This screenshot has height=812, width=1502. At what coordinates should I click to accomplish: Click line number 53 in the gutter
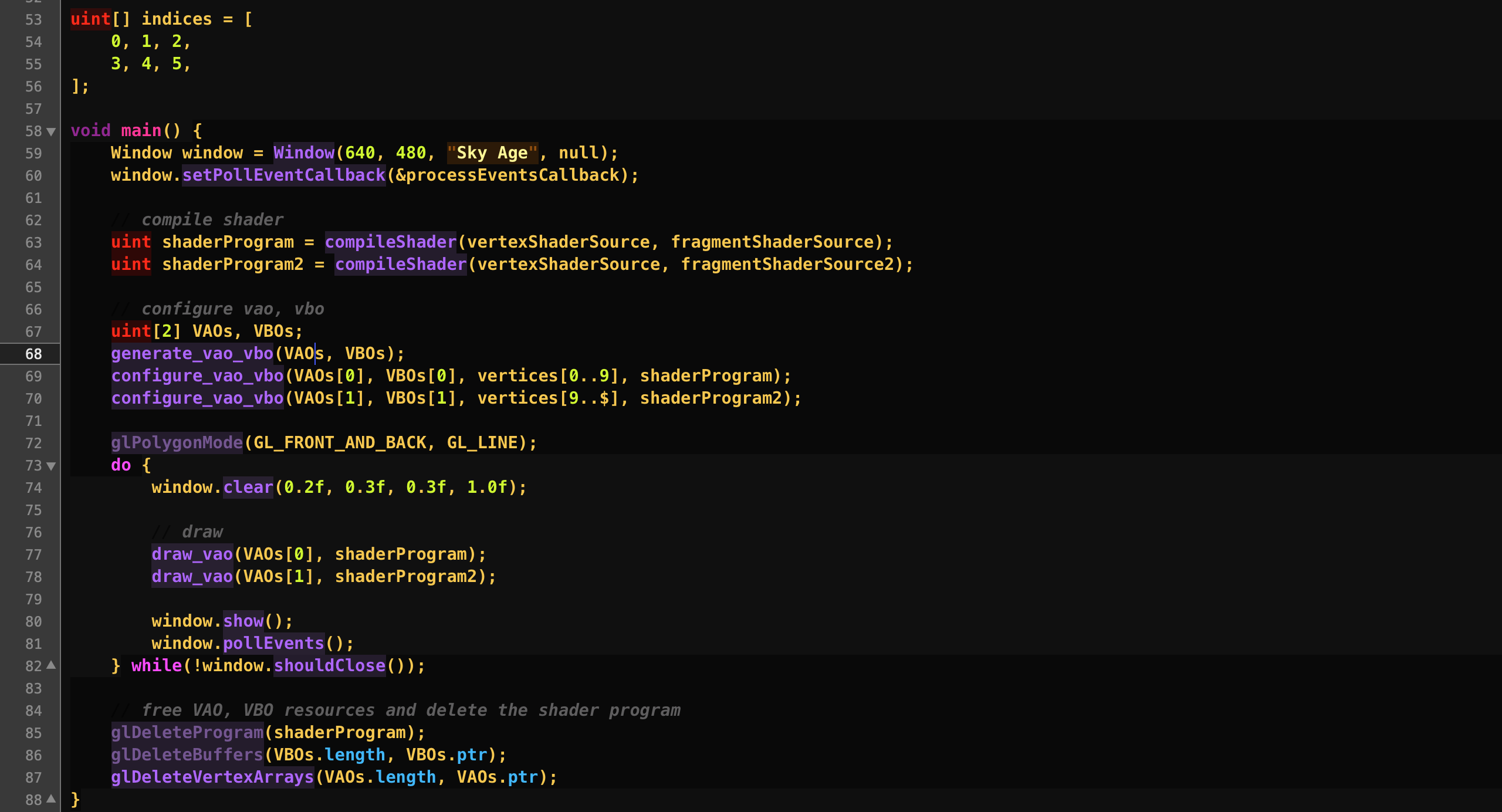33,20
